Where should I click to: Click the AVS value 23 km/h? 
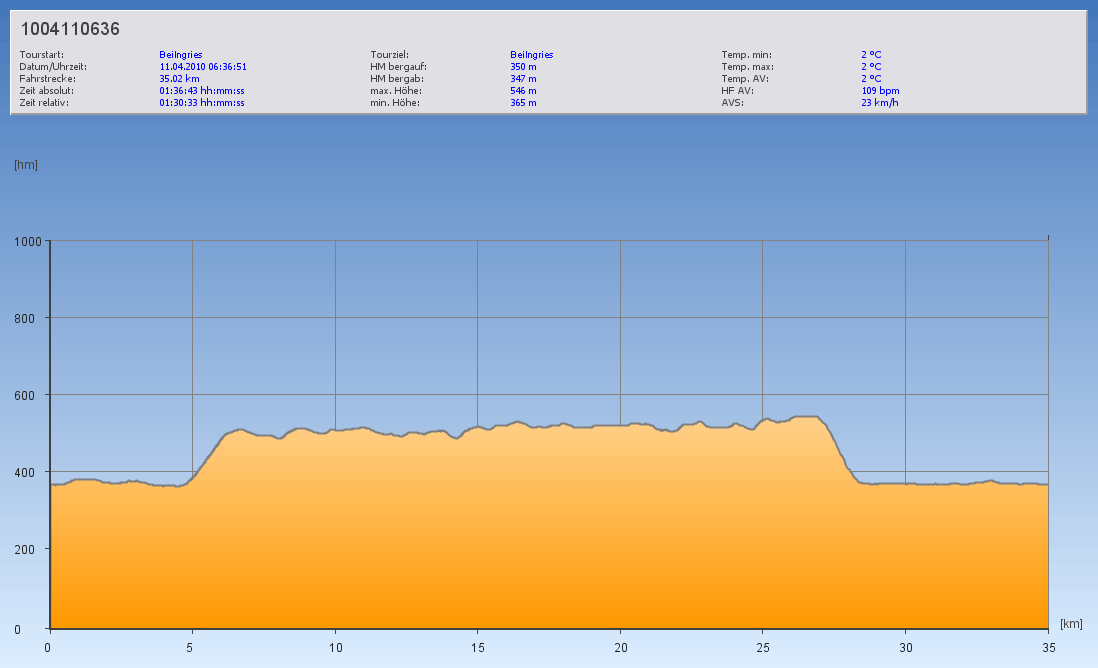pos(878,102)
